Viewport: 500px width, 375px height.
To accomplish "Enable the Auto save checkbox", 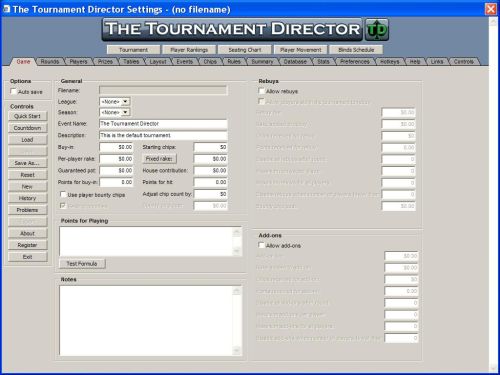I will [13, 91].
